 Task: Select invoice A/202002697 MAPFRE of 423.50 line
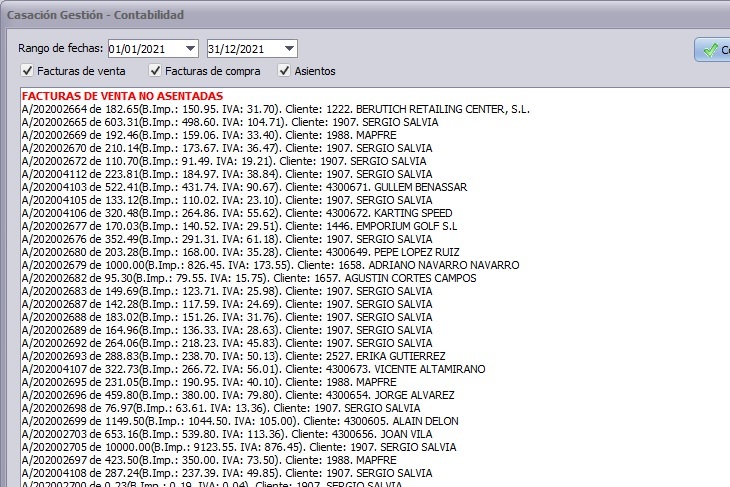tap(209, 461)
